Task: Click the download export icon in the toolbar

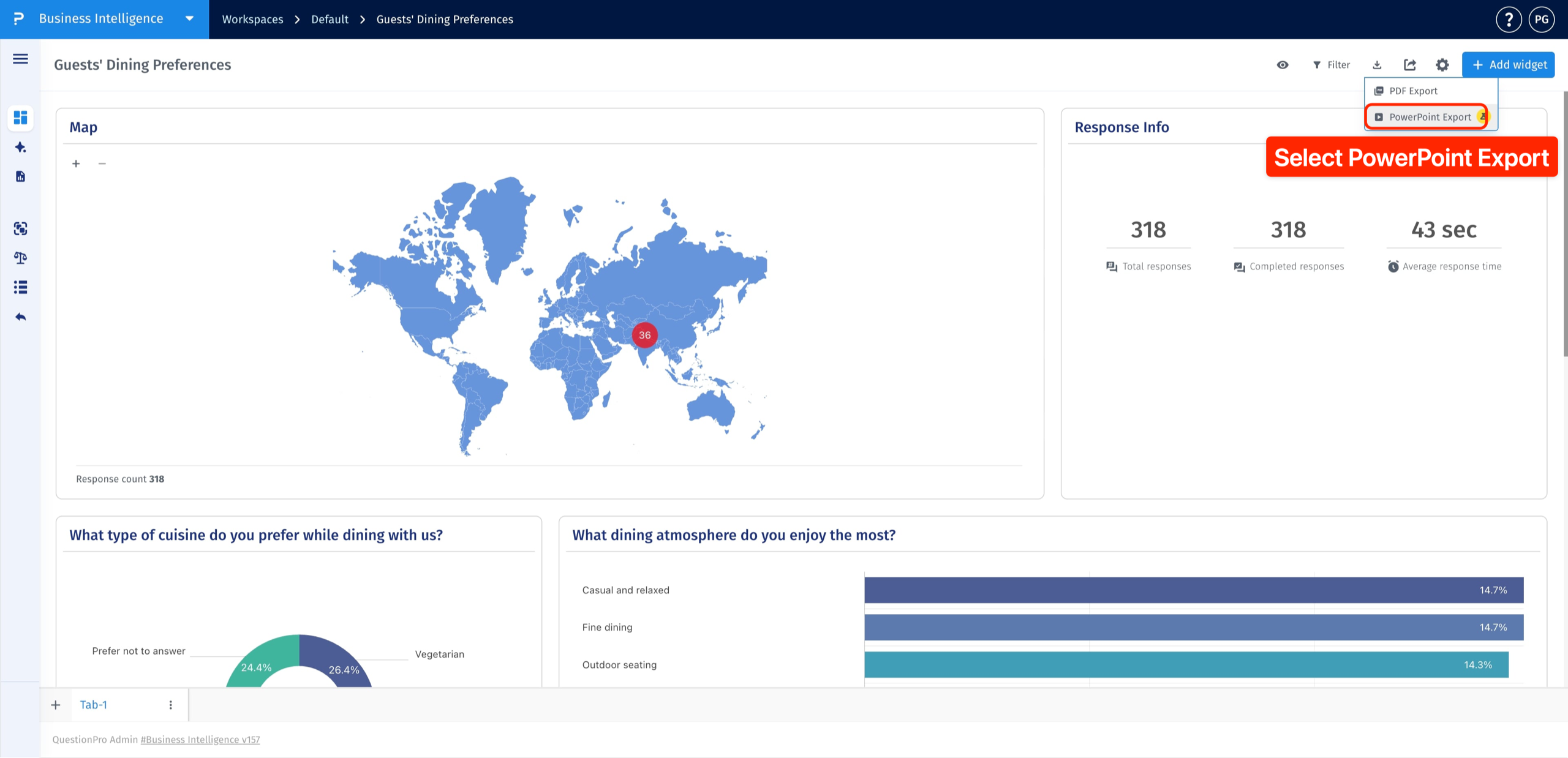Action: 1377,65
